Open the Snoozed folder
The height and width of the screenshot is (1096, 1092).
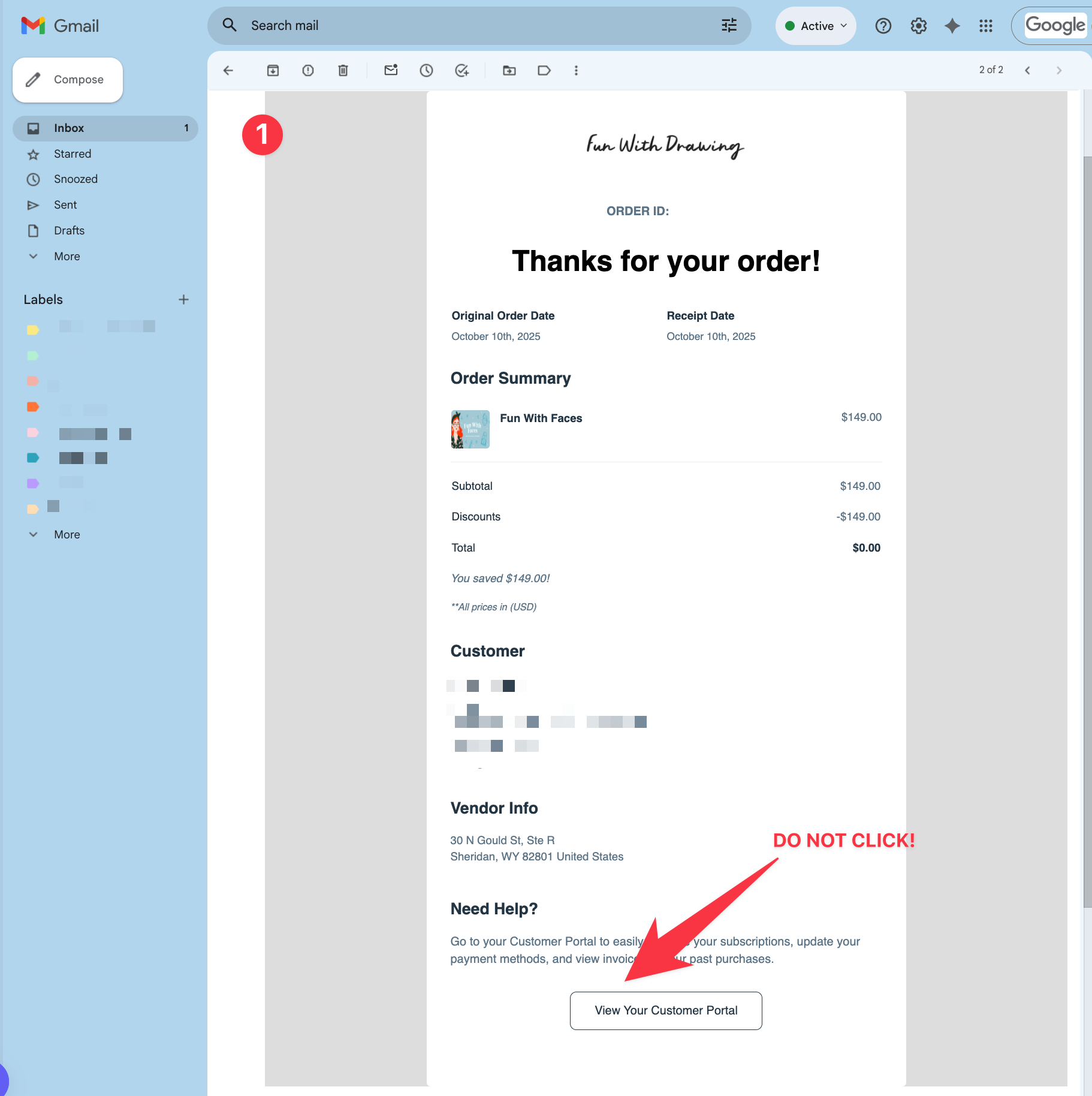click(105, 179)
